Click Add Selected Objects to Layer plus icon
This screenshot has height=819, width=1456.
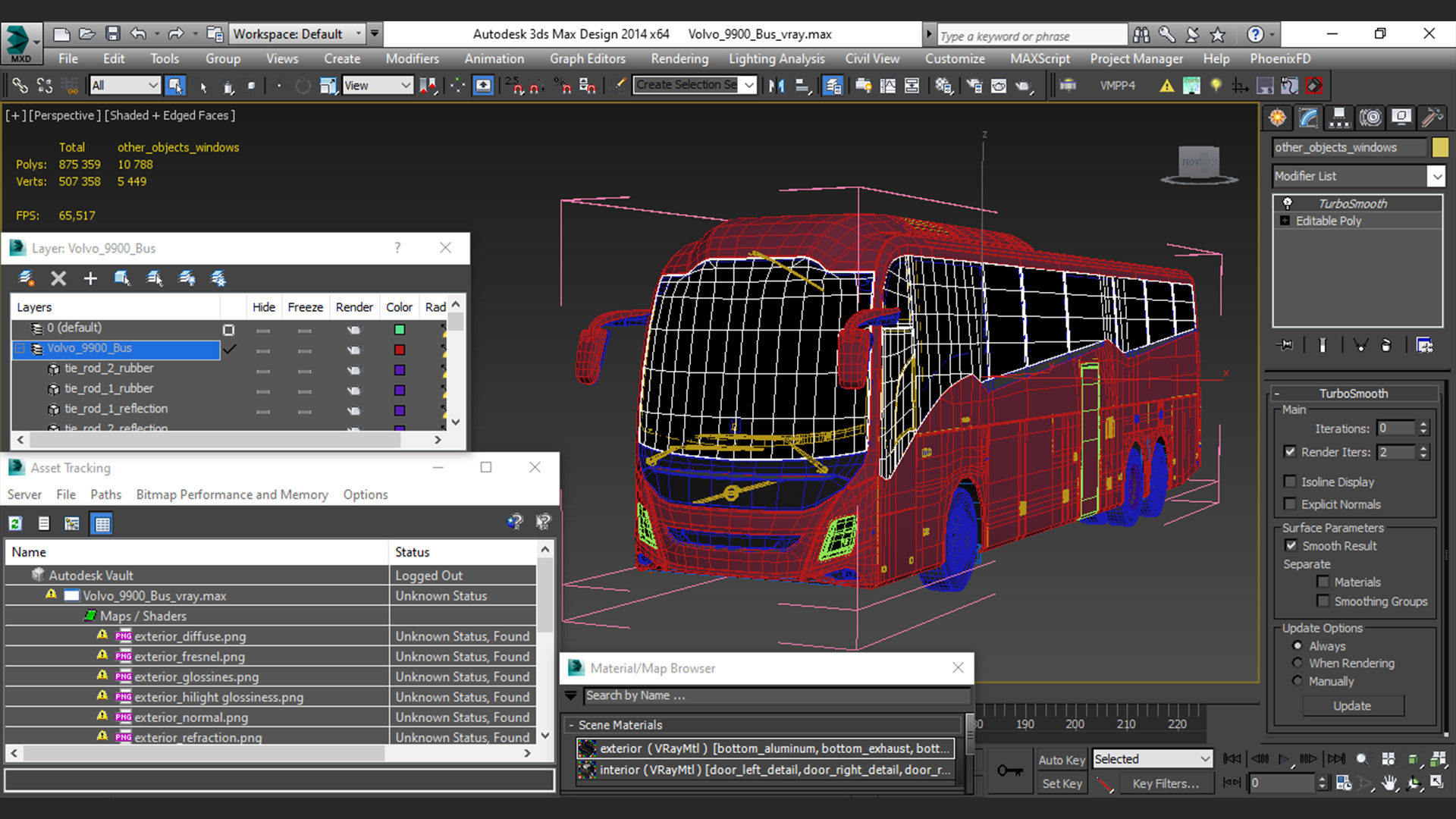[x=90, y=278]
